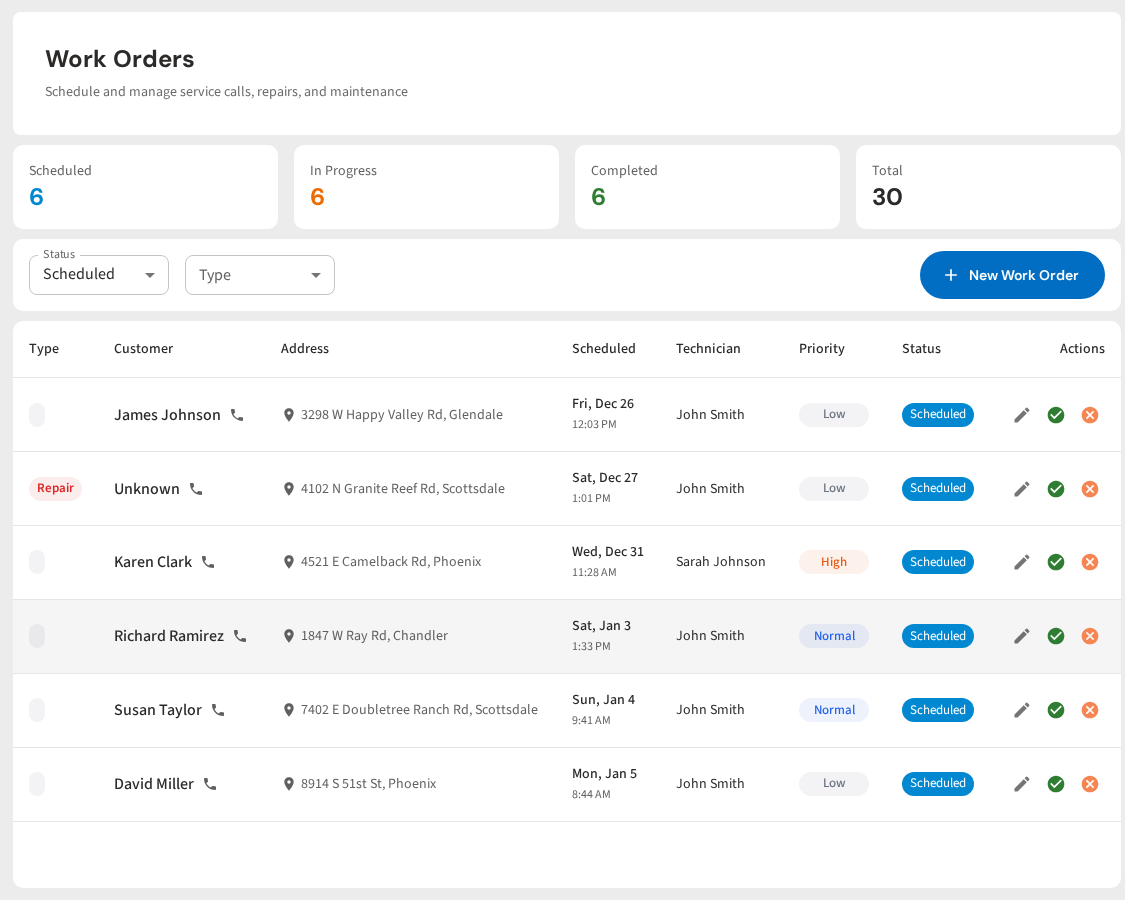Call David Miller using the phone icon

click(210, 784)
